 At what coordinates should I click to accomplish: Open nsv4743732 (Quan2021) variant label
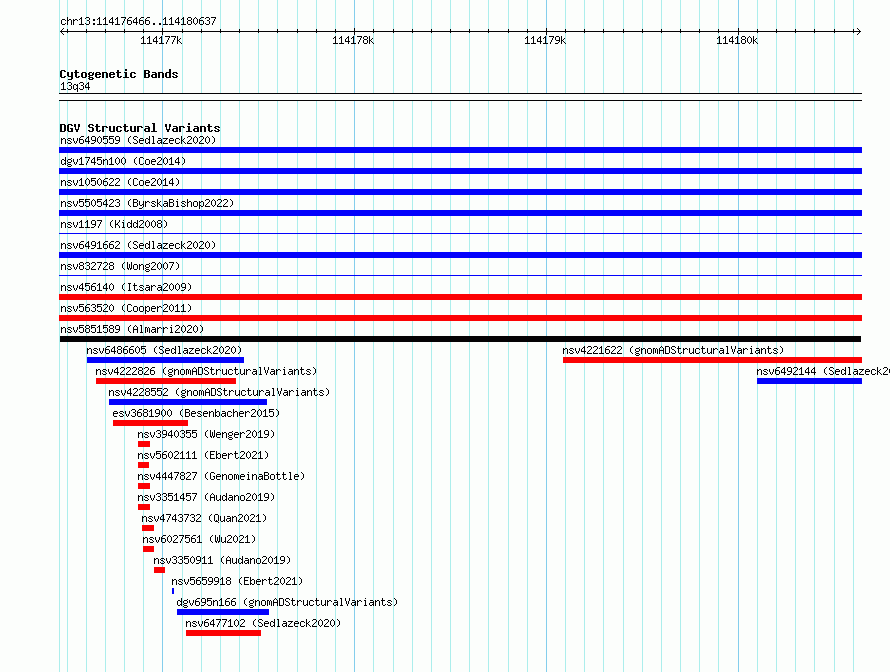tap(204, 518)
